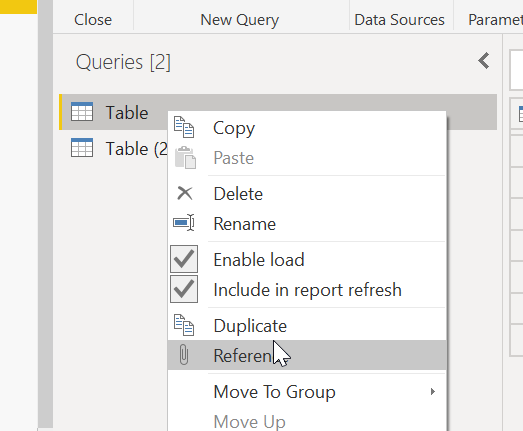523x431 pixels.
Task: Choose Rename from the context menu
Action: click(307, 224)
